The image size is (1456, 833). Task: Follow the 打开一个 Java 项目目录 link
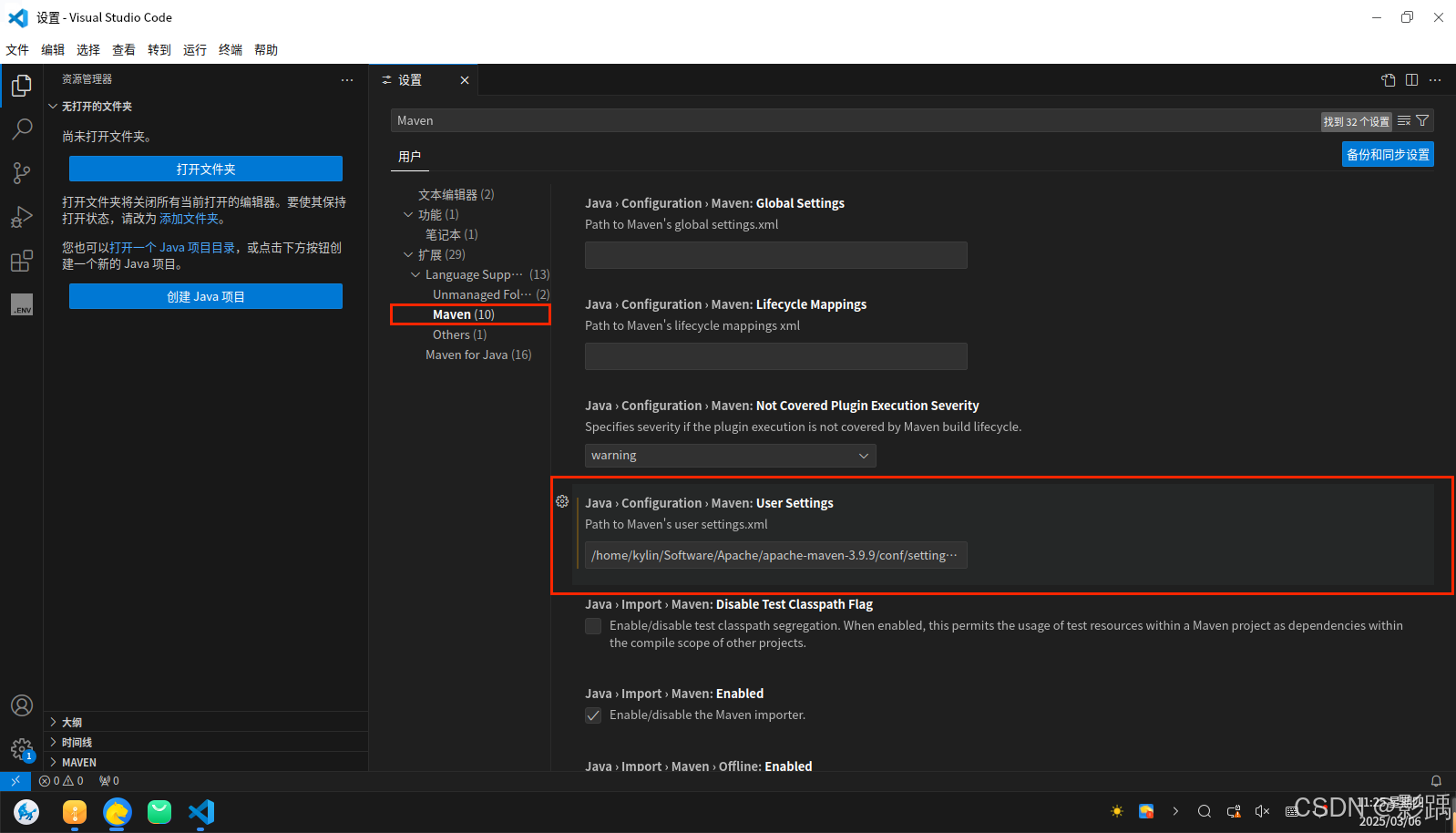tap(172, 248)
